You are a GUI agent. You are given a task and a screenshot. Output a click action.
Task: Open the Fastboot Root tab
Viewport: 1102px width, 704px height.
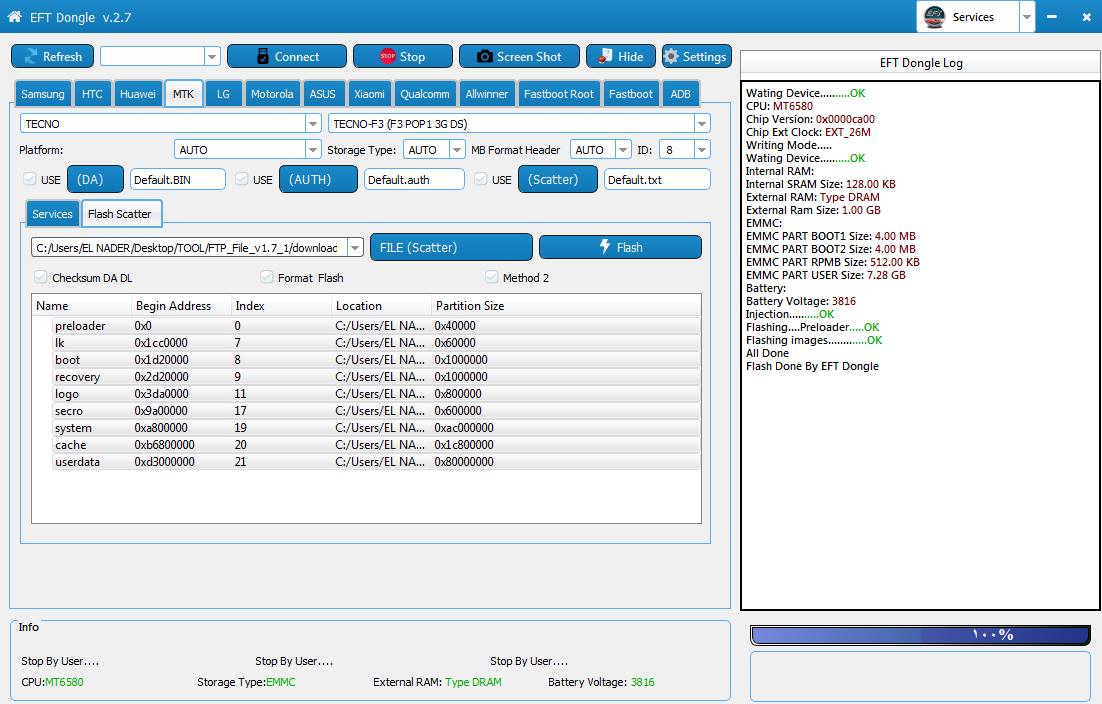click(x=559, y=93)
